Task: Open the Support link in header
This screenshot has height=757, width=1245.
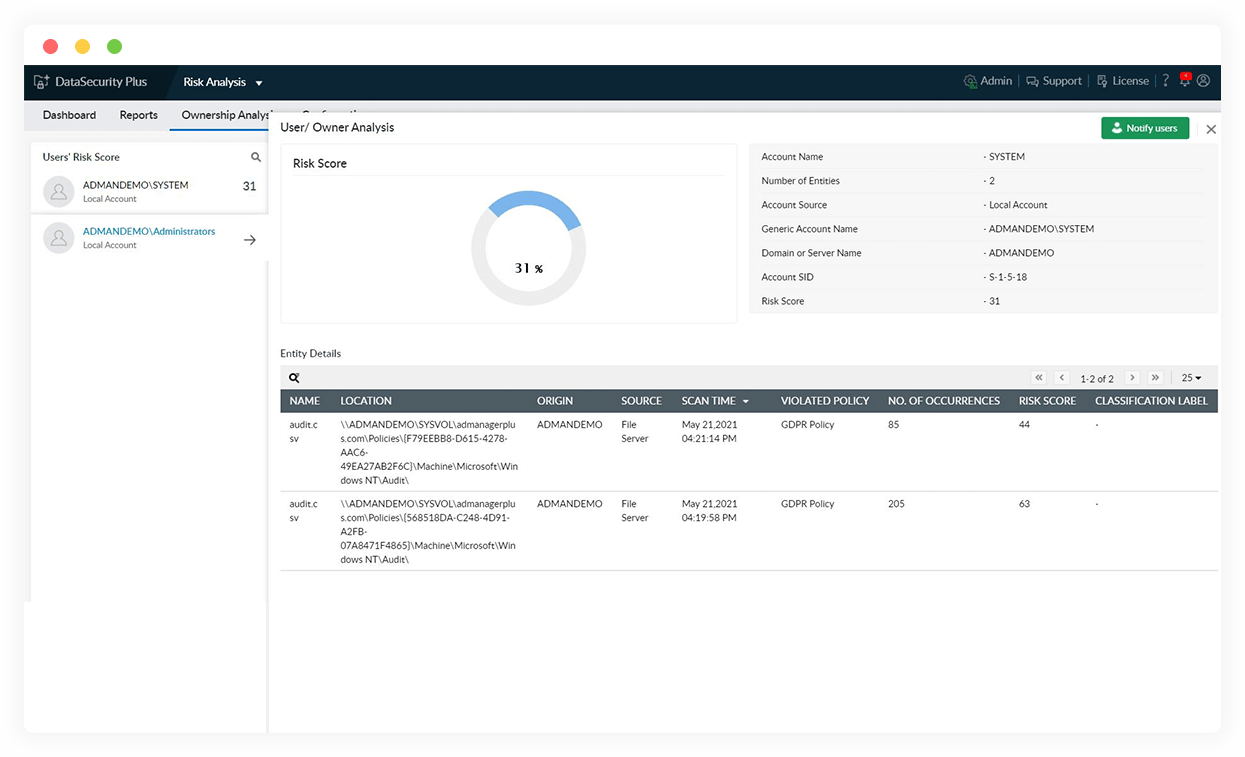Action: click(1054, 81)
